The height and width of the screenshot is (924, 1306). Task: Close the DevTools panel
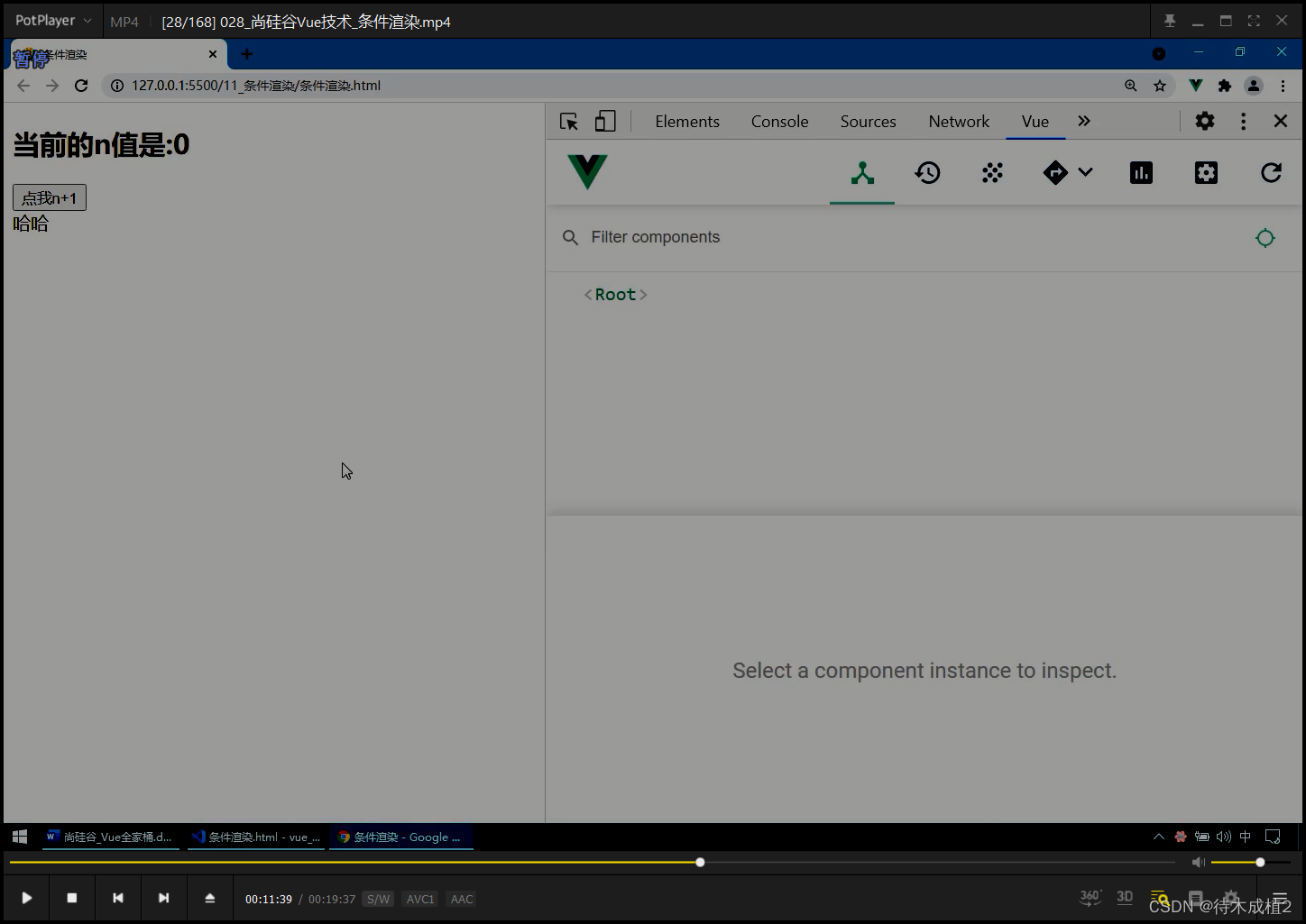(x=1281, y=121)
